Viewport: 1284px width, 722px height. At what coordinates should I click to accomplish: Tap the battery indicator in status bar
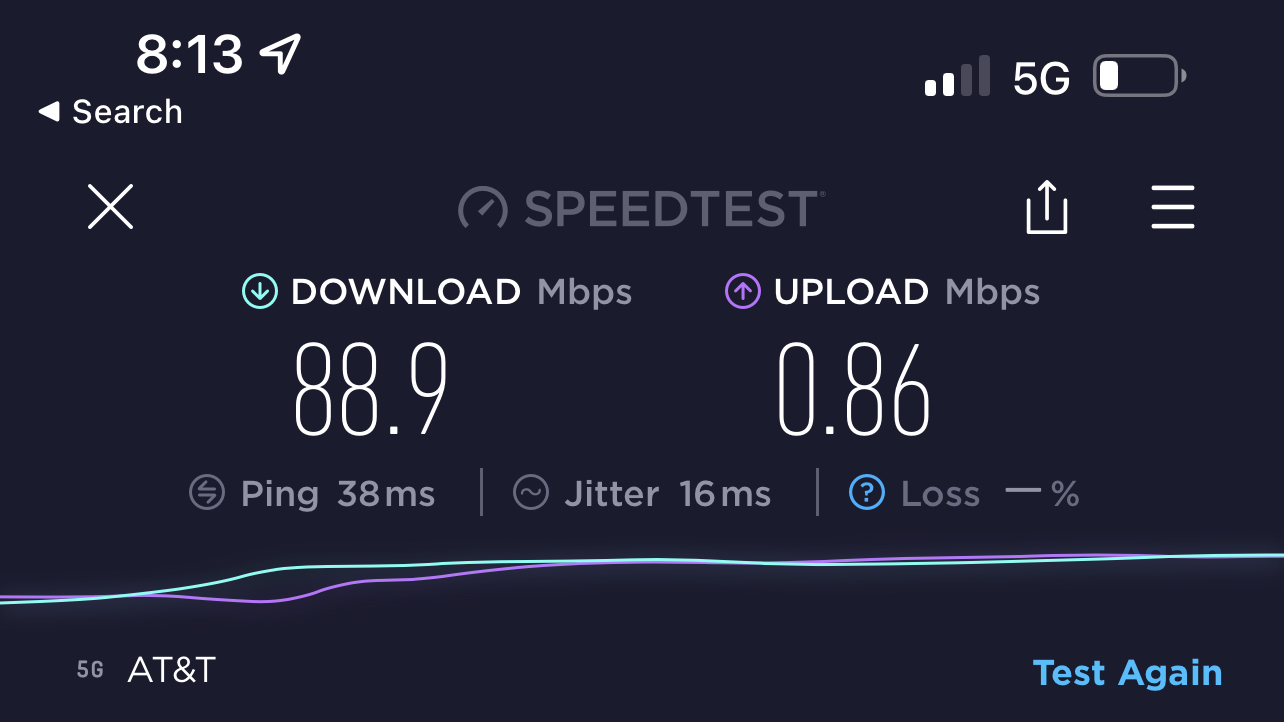click(1140, 77)
